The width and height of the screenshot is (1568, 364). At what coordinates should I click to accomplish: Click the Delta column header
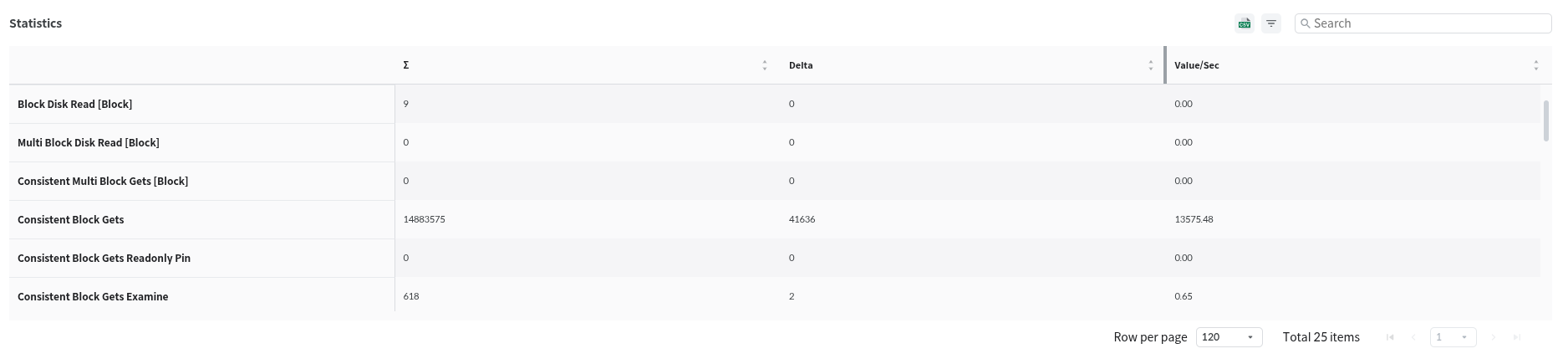pyautogui.click(x=801, y=65)
